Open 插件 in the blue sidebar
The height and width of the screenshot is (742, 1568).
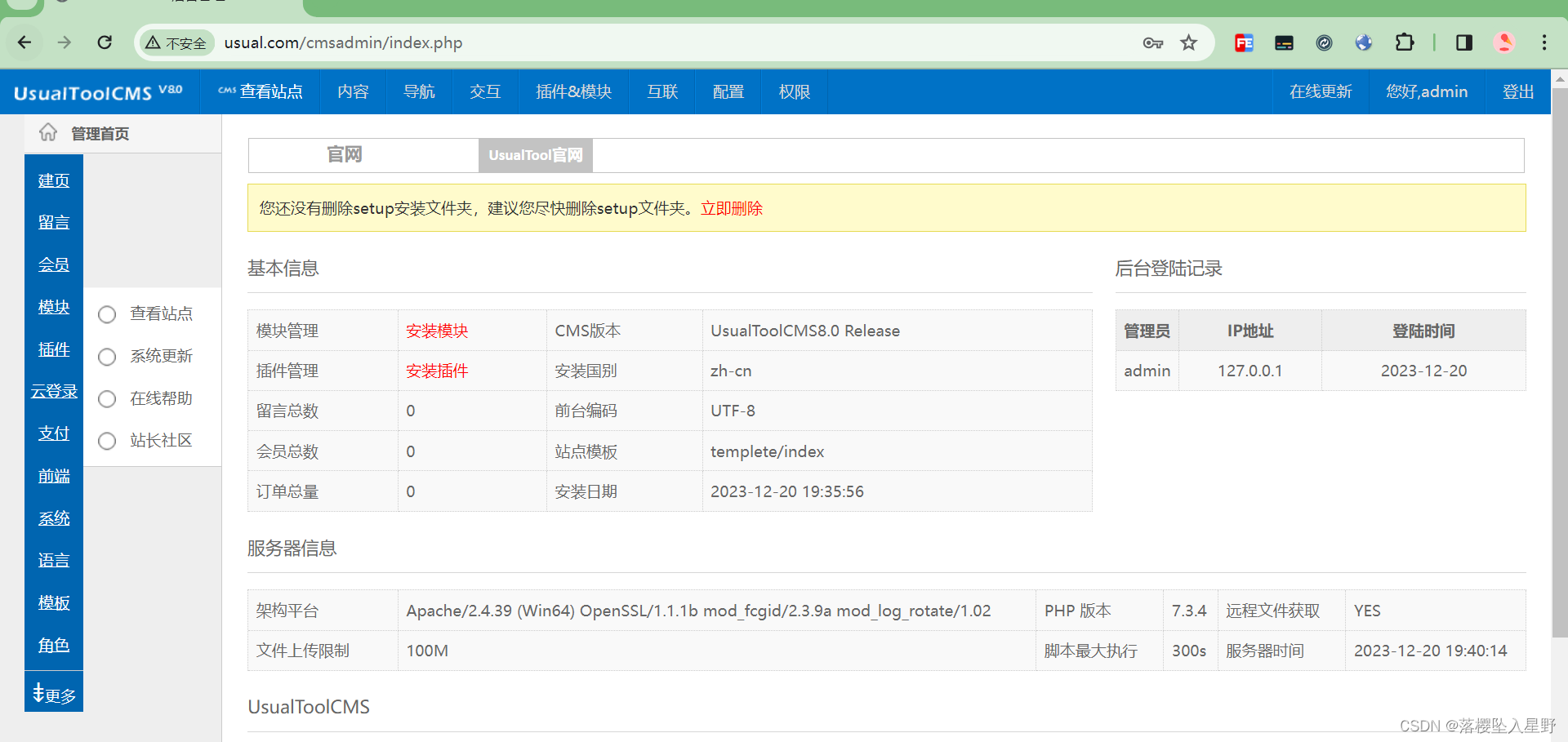point(54,349)
